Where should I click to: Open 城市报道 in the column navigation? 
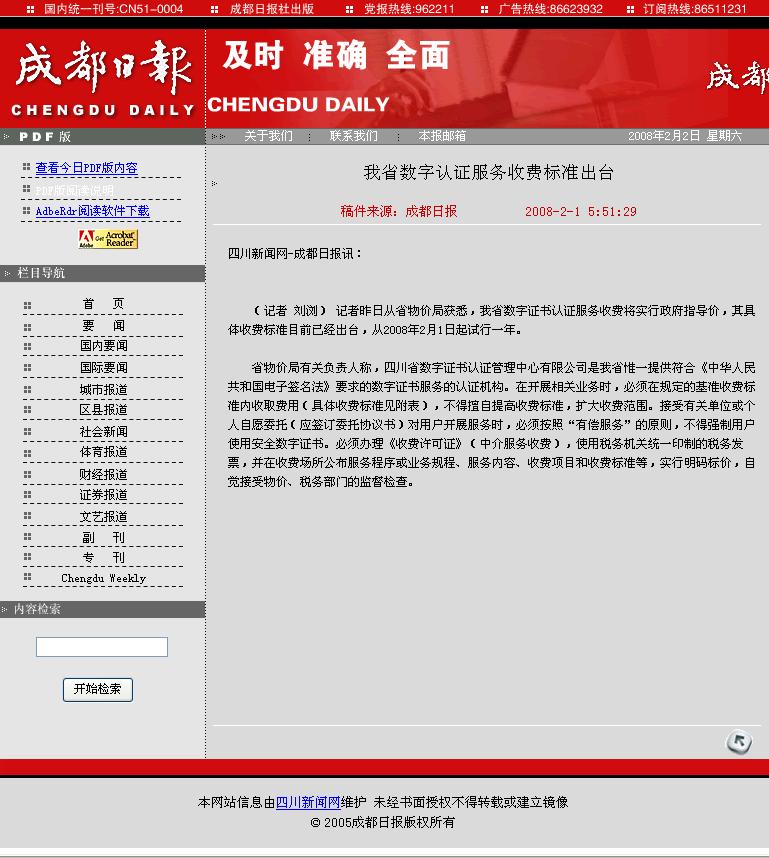coord(104,389)
